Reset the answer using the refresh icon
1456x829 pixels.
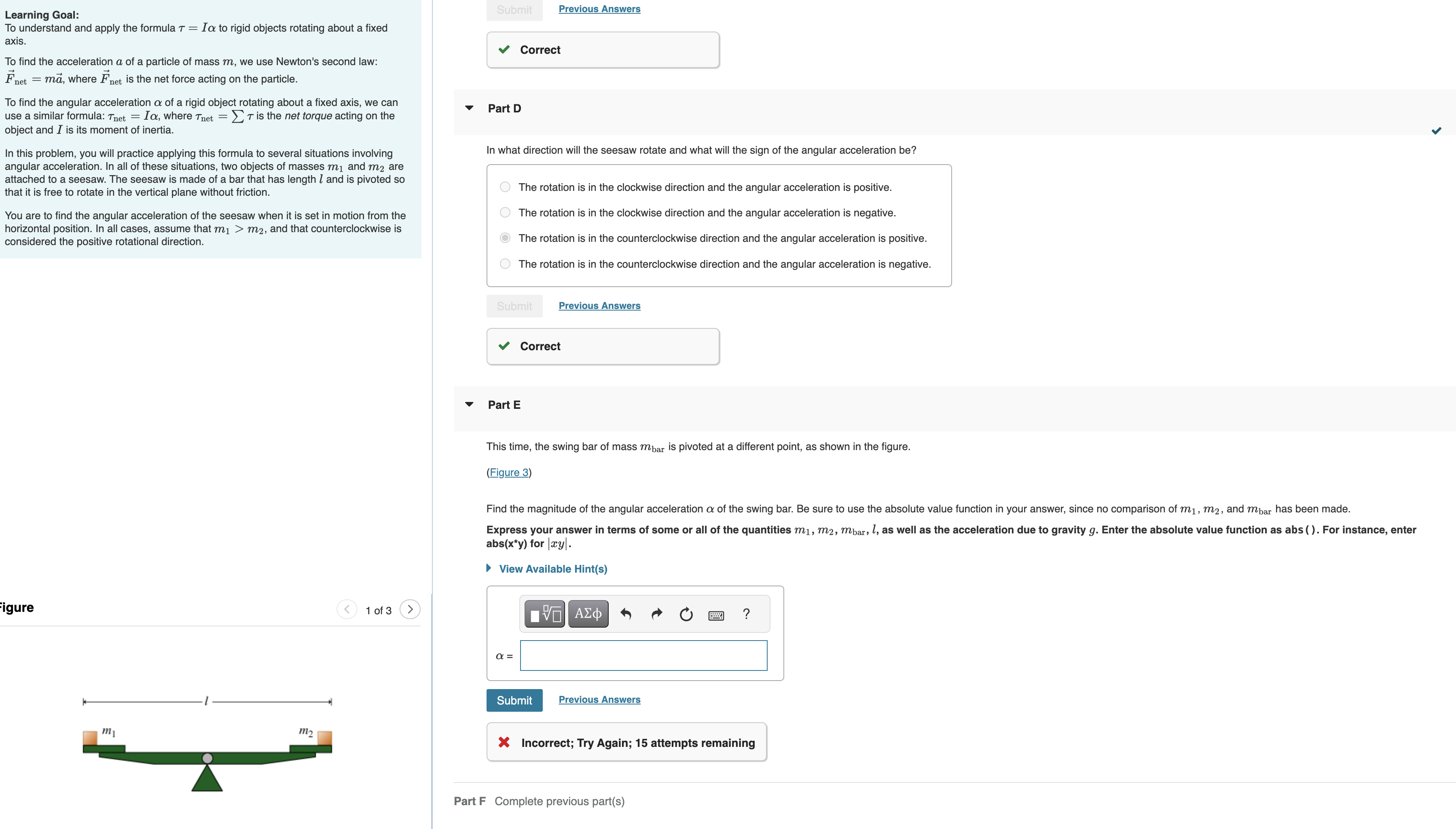click(x=686, y=614)
